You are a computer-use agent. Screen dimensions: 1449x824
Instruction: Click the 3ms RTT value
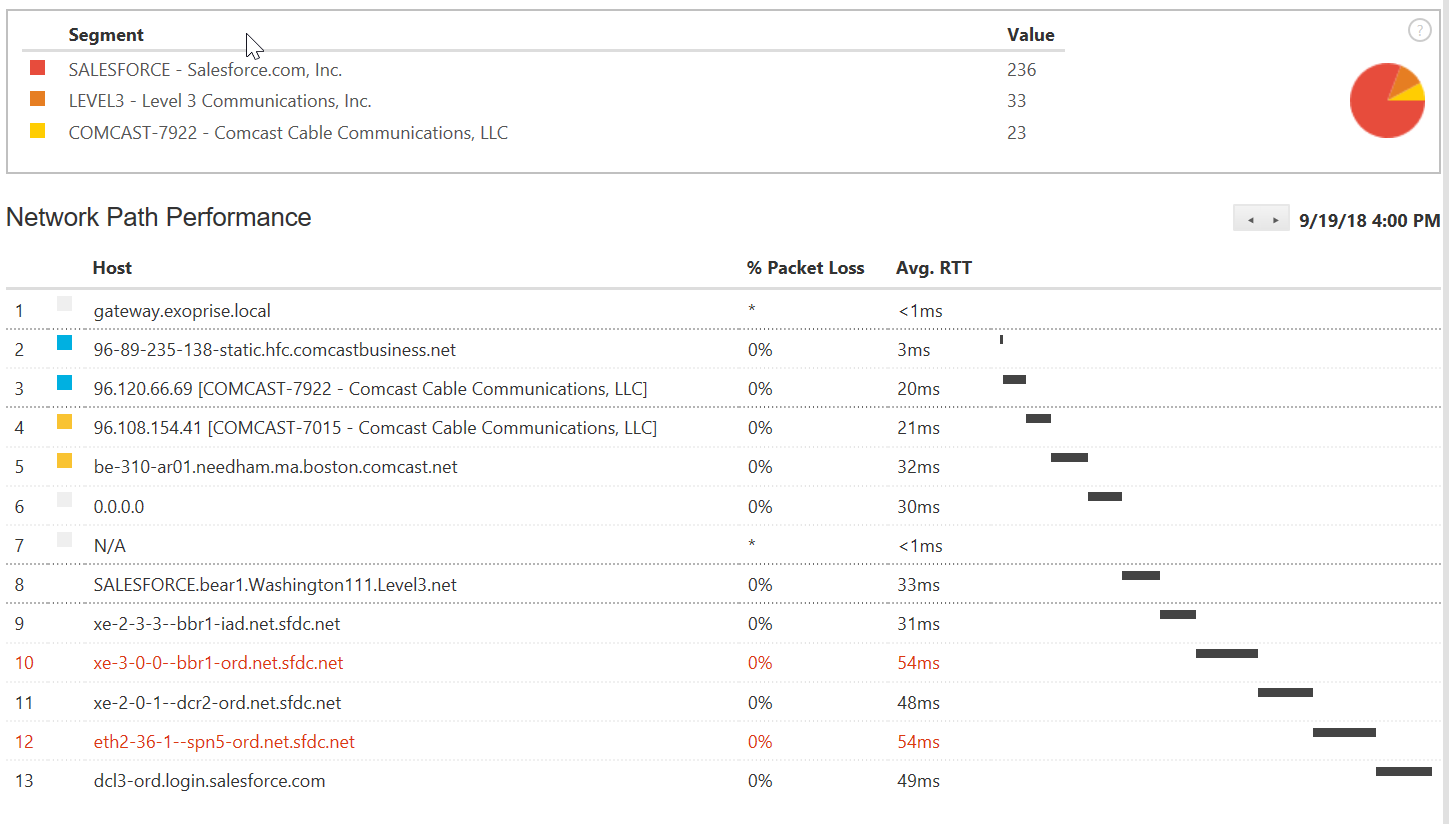coord(914,350)
